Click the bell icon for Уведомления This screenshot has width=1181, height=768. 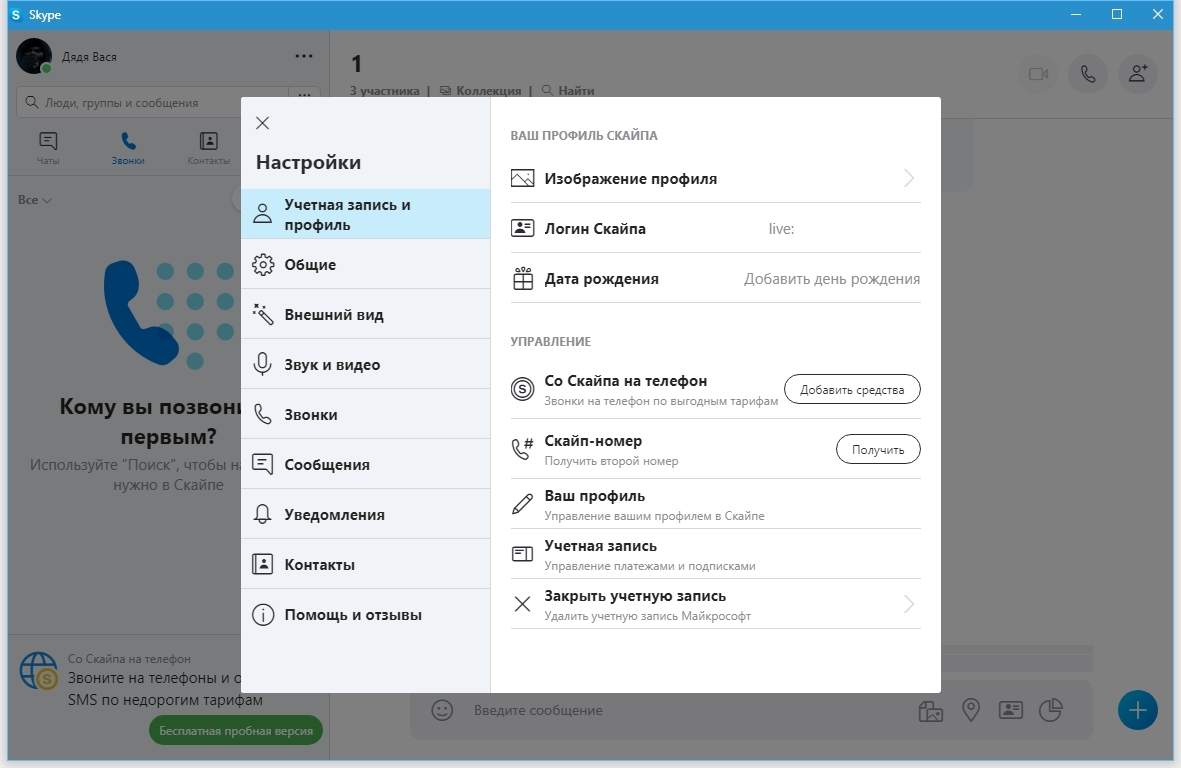pyautogui.click(x=262, y=514)
